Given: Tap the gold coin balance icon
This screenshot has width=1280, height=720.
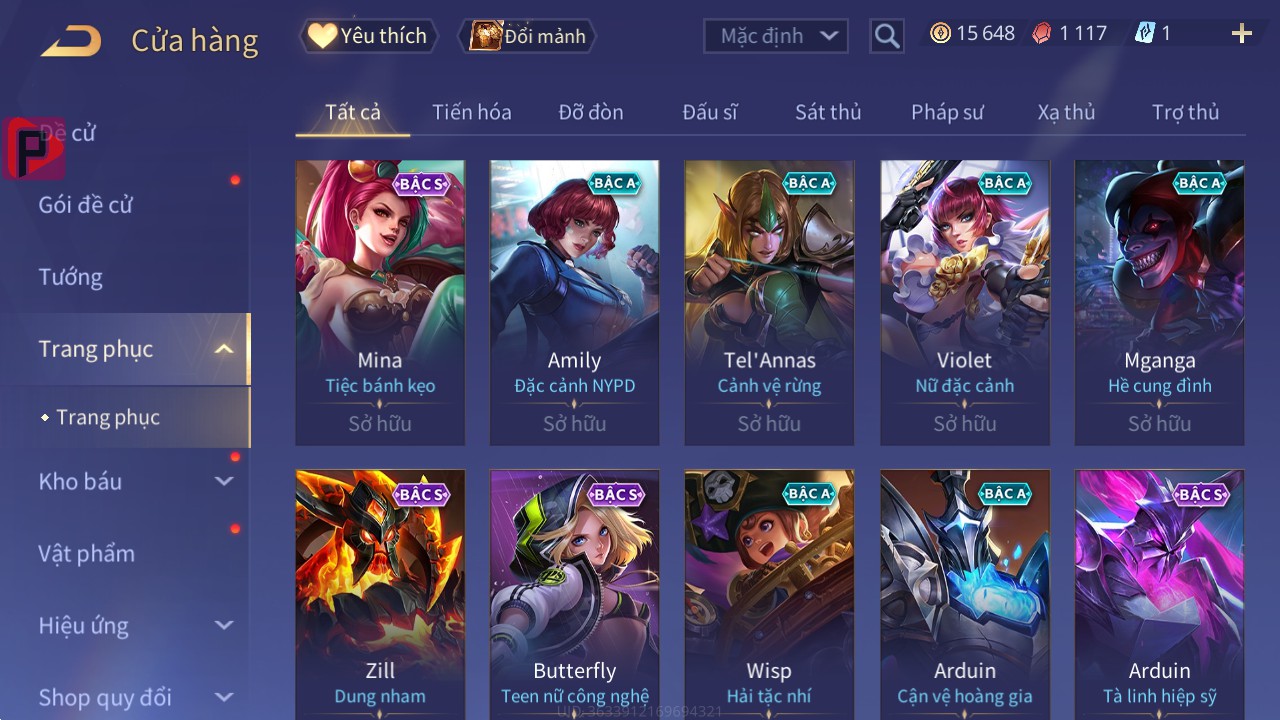Looking at the screenshot, I should pyautogui.click(x=940, y=33).
